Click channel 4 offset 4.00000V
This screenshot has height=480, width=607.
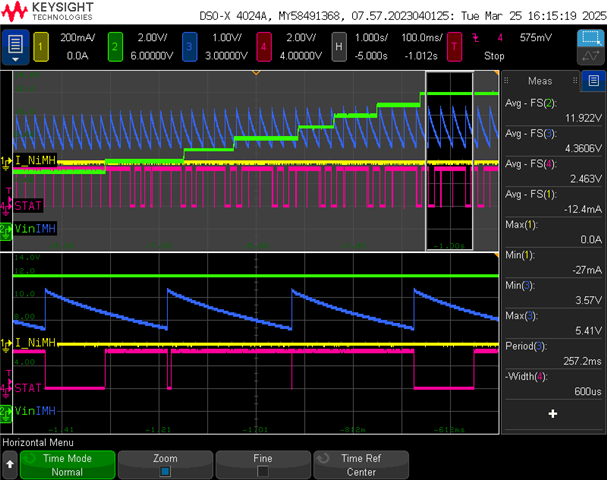[301, 56]
